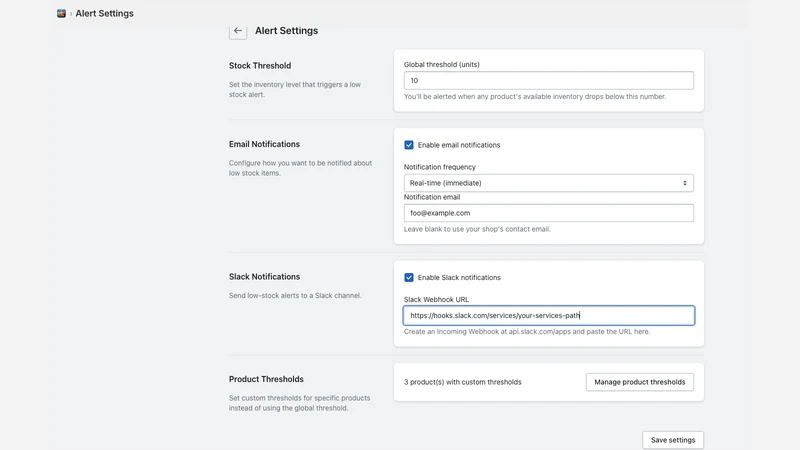
Task: Uncheck Enable email notifications checkbox
Action: (409, 145)
